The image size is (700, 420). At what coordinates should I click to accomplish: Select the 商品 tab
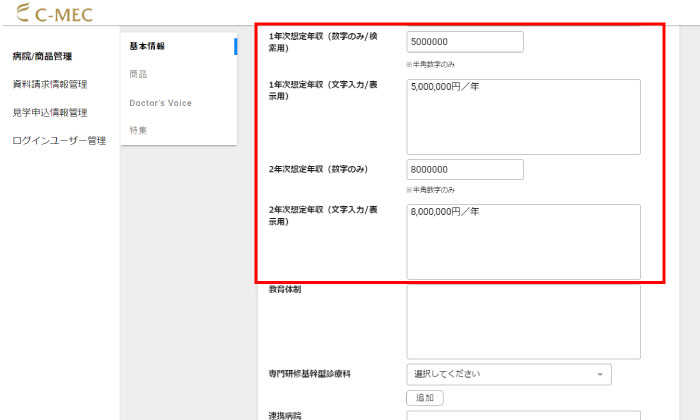138,74
